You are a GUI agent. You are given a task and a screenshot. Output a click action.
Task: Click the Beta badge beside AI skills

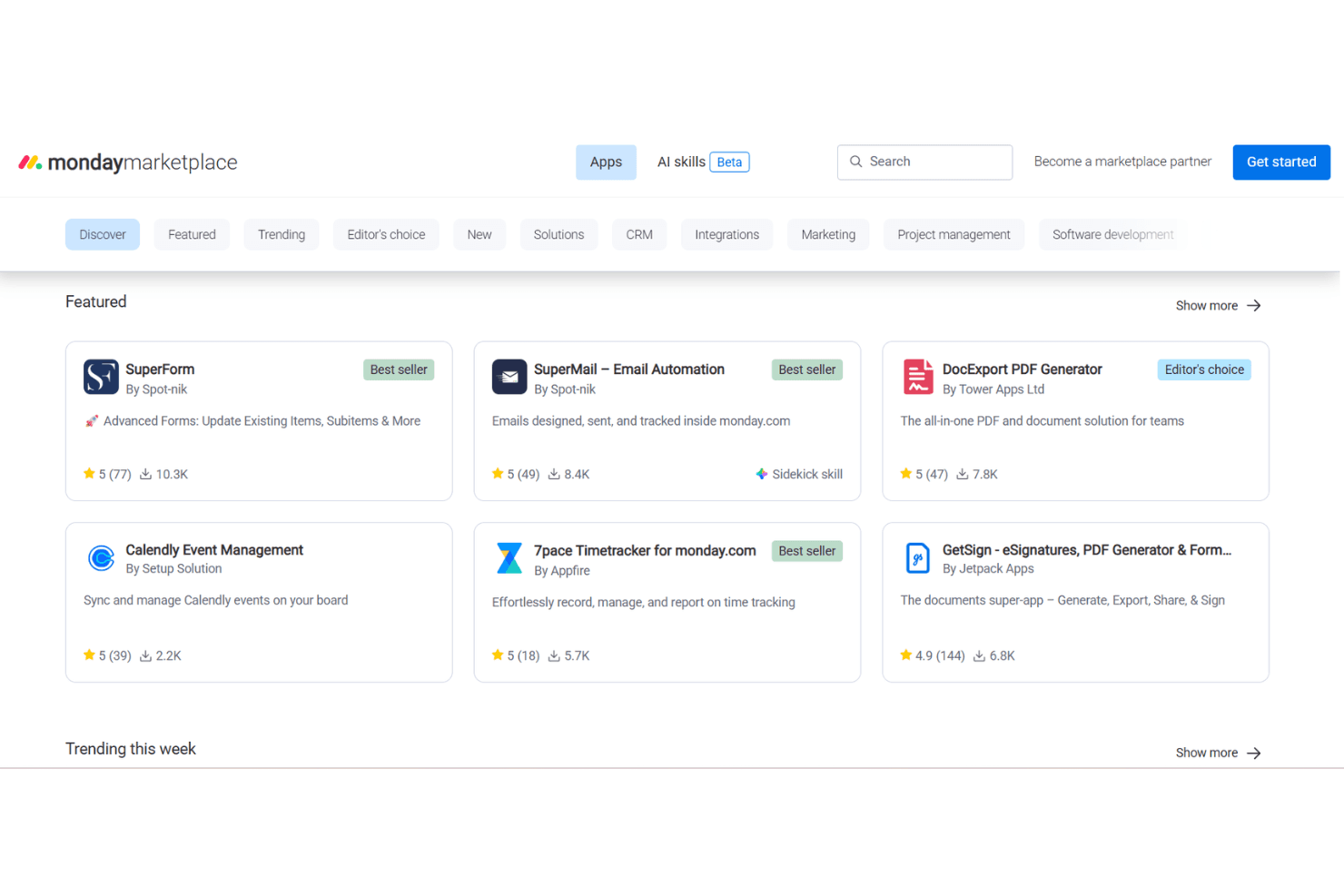[729, 162]
